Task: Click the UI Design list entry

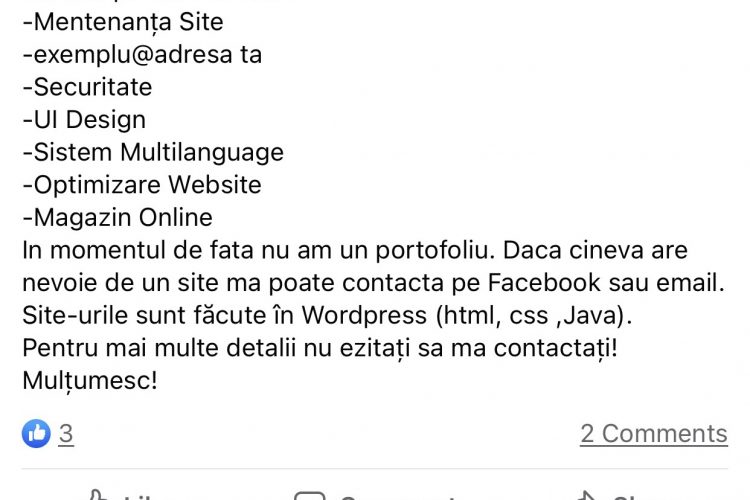Action: point(84,120)
